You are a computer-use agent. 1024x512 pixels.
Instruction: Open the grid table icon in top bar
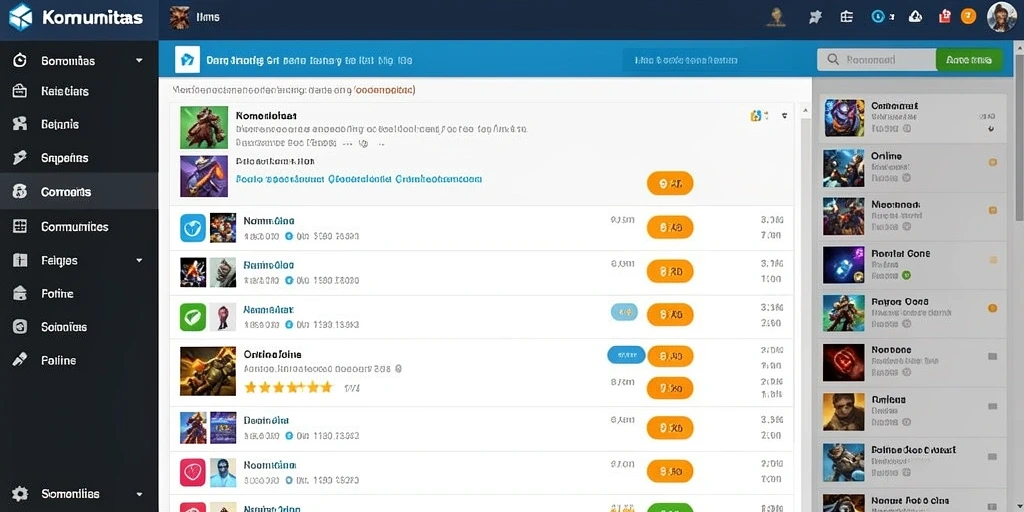coord(847,17)
